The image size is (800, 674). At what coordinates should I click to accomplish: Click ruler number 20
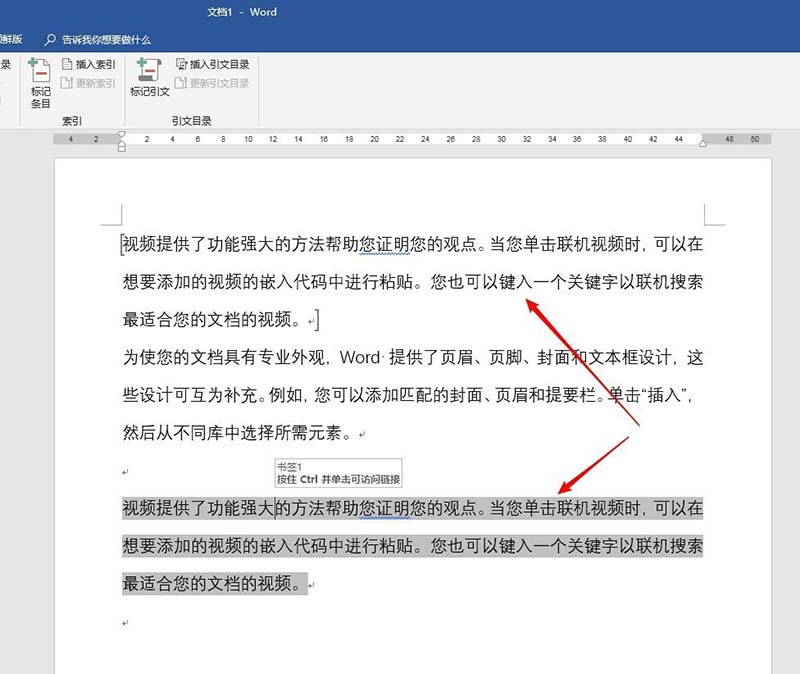coord(374,139)
